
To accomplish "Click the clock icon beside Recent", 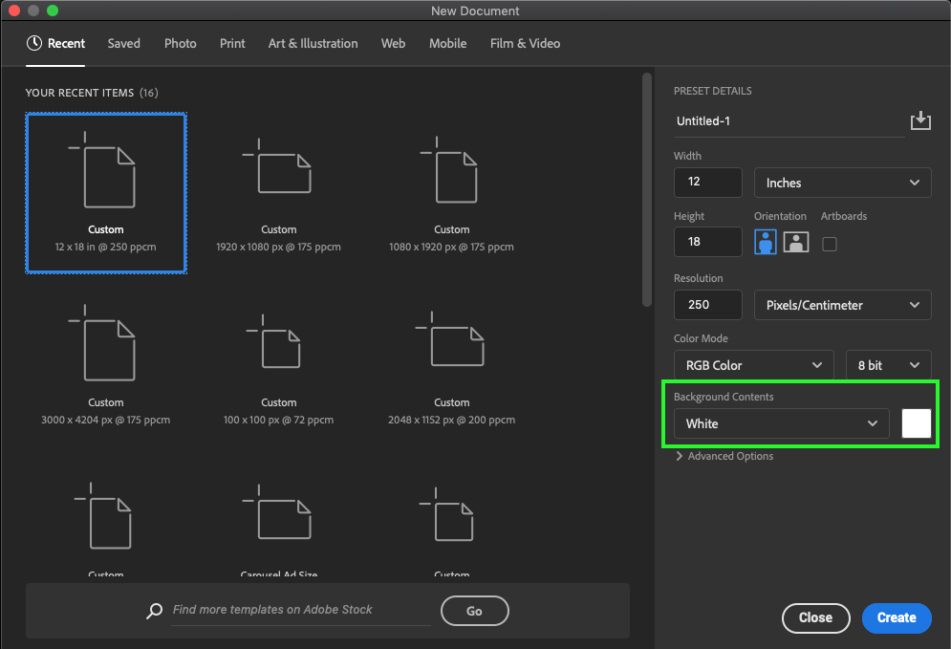I will click(x=30, y=43).
